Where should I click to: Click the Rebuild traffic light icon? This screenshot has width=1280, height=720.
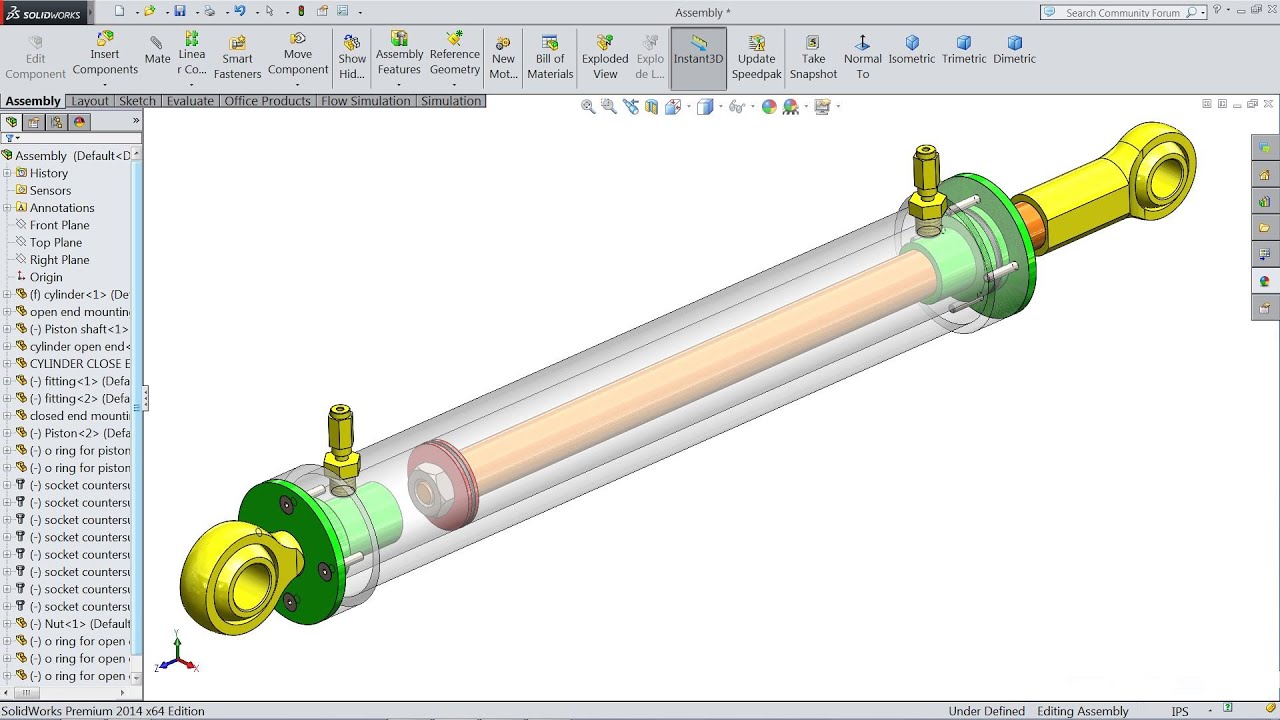click(x=302, y=11)
